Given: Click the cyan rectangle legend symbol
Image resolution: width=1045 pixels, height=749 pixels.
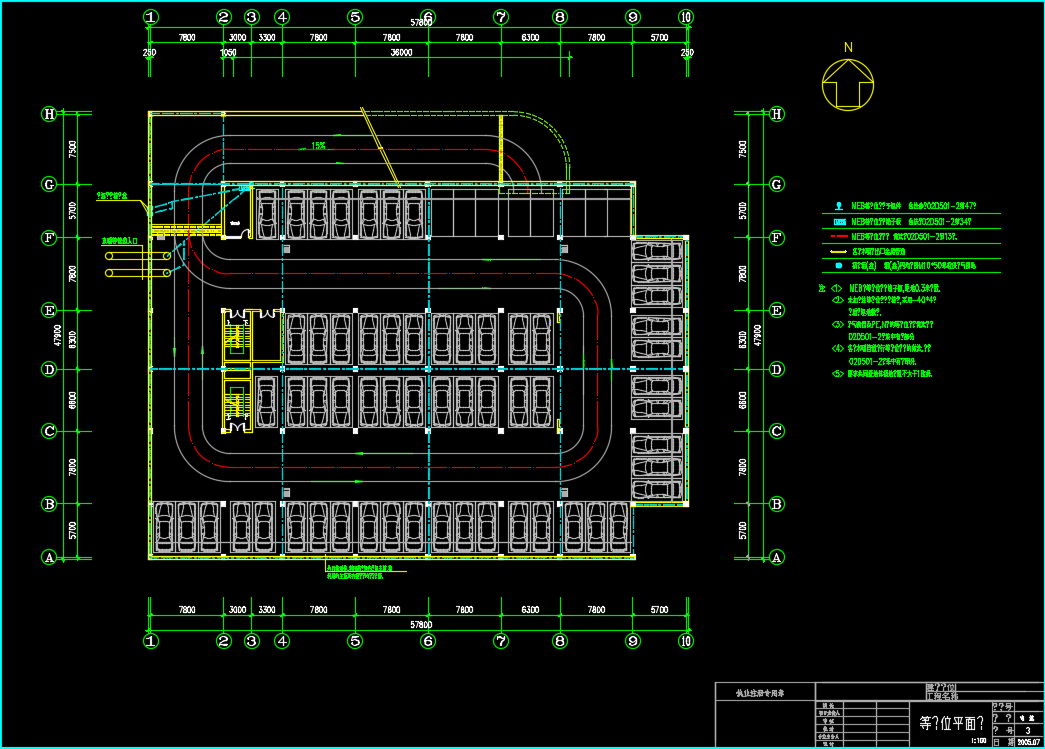Looking at the screenshot, I should point(839,221).
